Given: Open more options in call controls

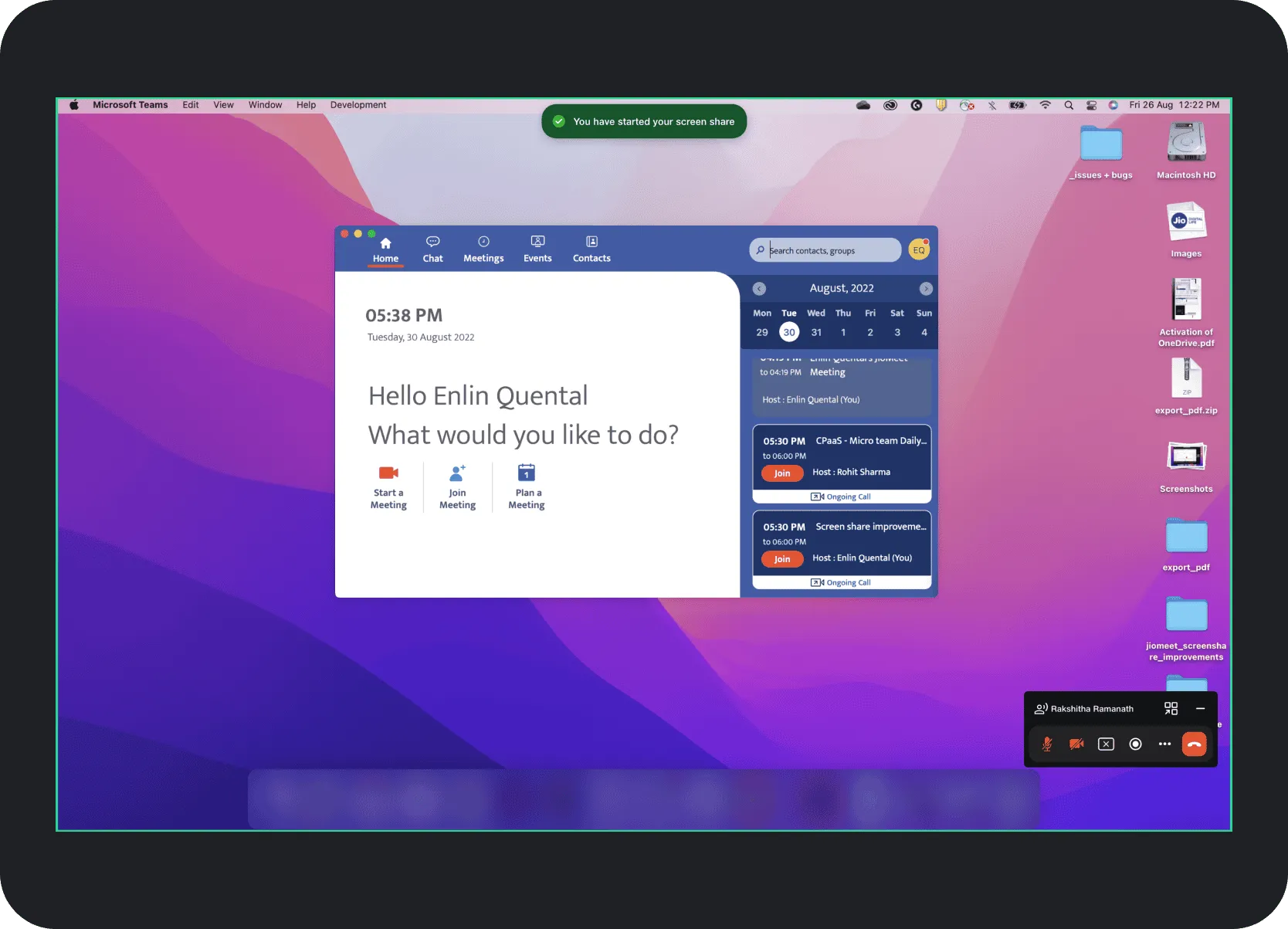Looking at the screenshot, I should pyautogui.click(x=1164, y=744).
